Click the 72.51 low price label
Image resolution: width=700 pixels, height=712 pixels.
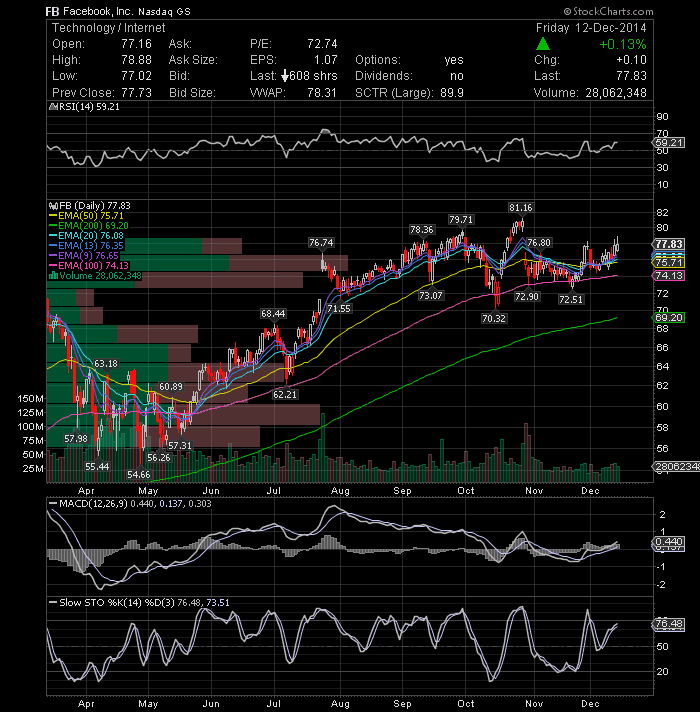(571, 300)
